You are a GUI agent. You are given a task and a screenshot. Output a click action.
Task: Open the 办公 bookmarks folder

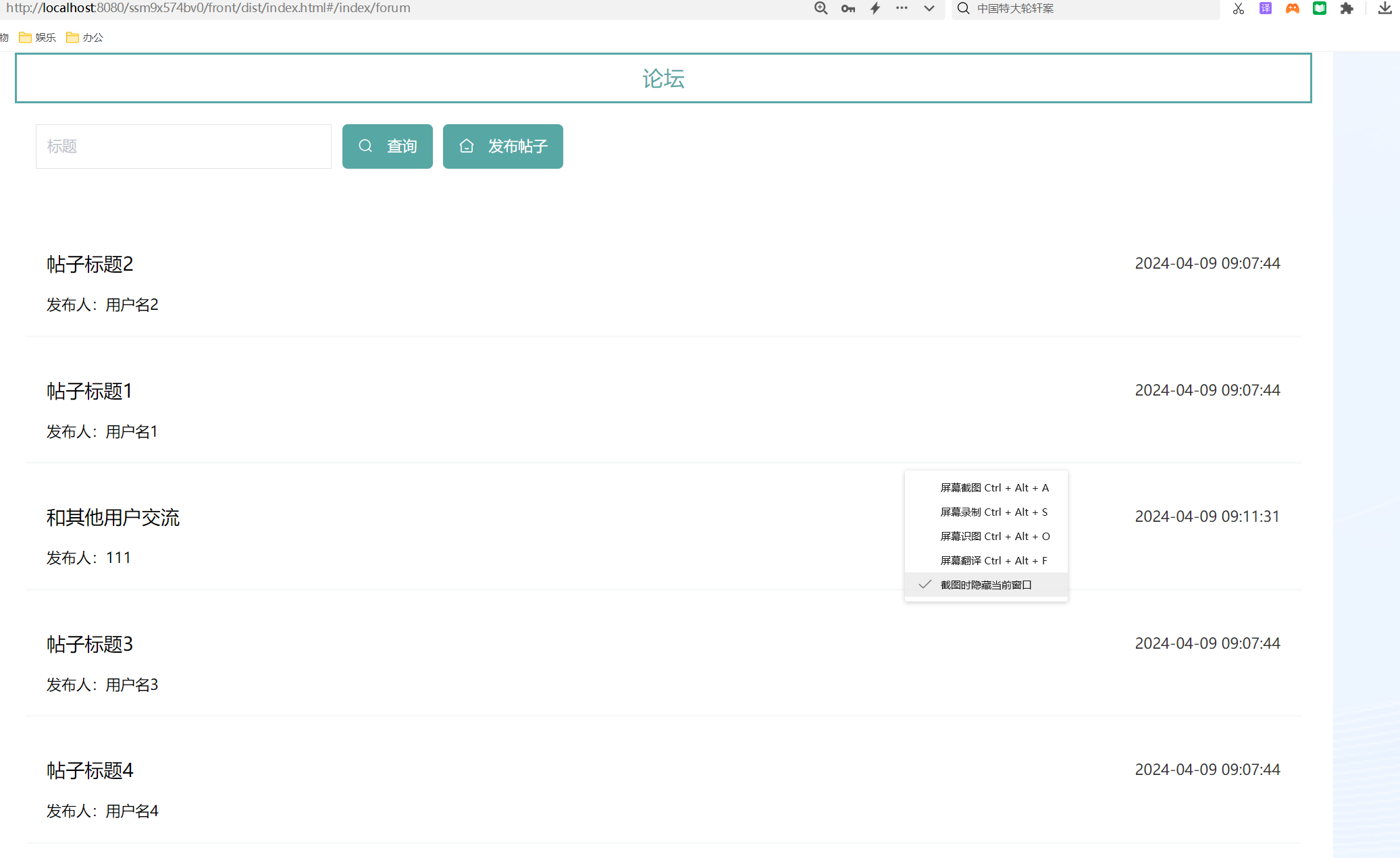tap(85, 37)
